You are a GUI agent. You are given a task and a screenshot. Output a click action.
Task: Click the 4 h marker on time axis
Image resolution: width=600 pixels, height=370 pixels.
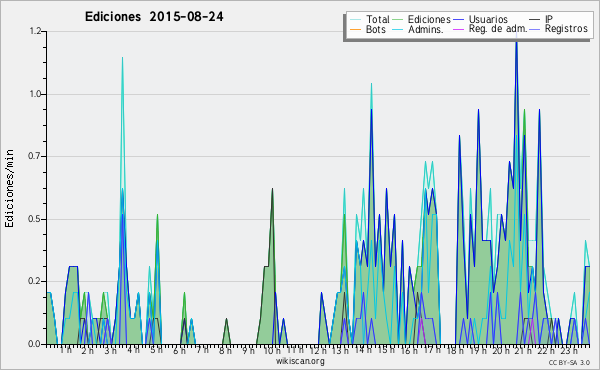pyautogui.click(x=134, y=350)
